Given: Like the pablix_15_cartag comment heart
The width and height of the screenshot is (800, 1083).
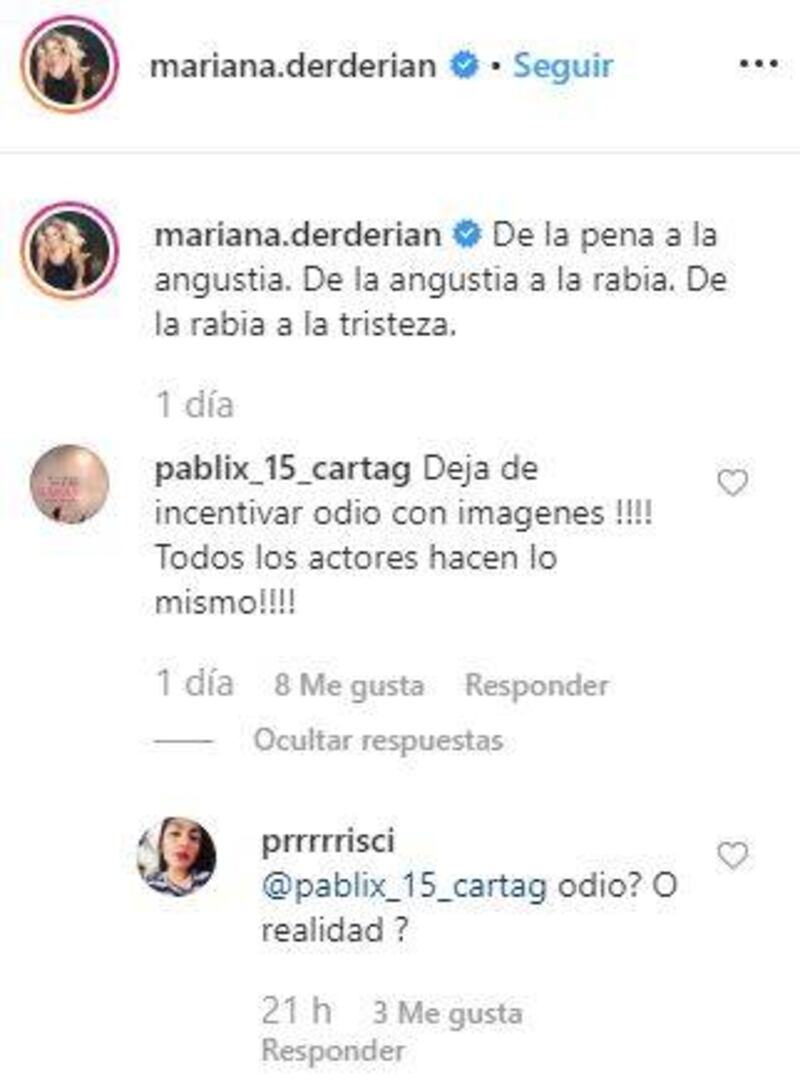Looking at the screenshot, I should coord(732,482).
